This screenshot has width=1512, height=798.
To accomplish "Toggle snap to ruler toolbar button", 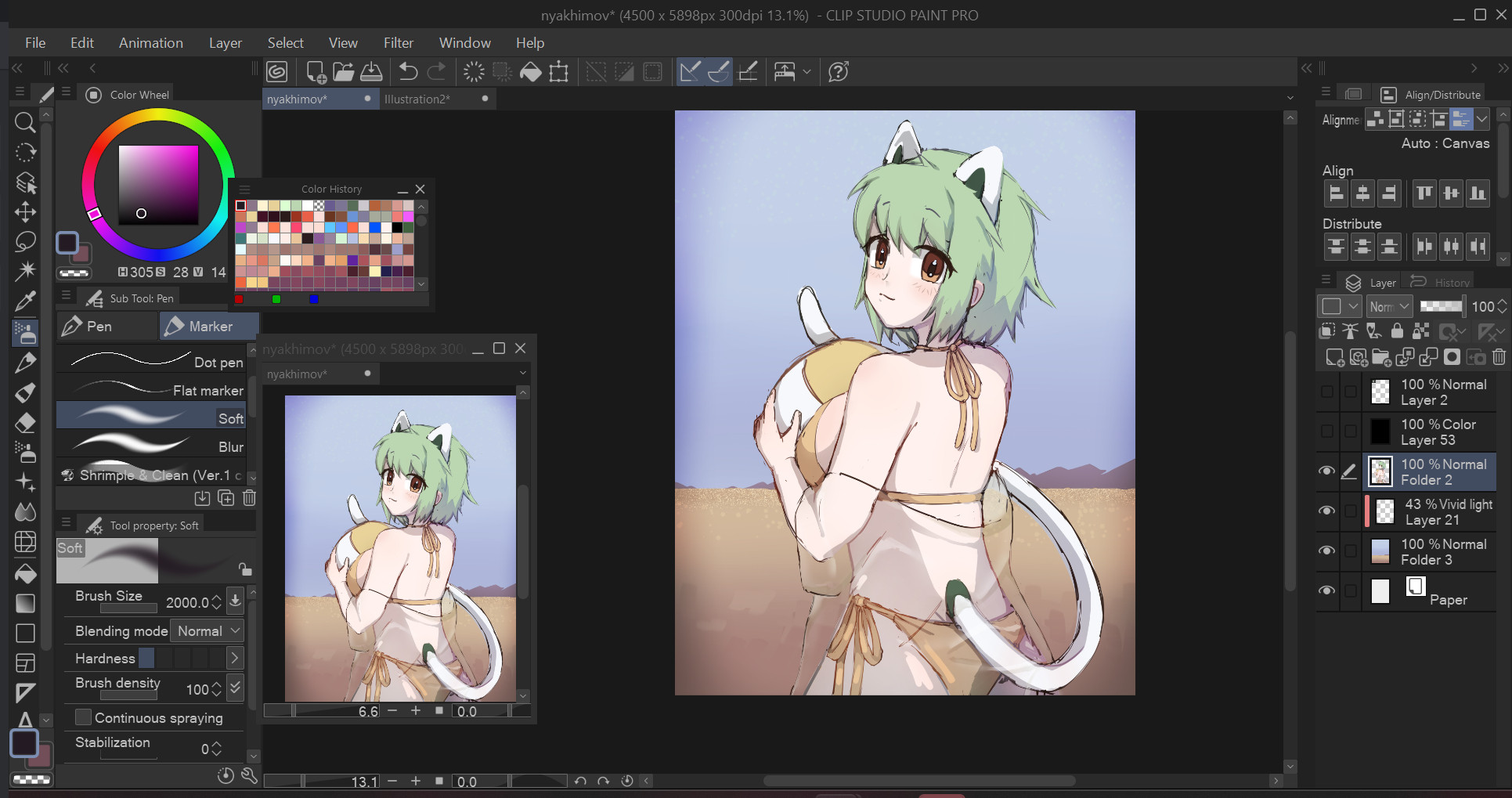I will point(690,72).
